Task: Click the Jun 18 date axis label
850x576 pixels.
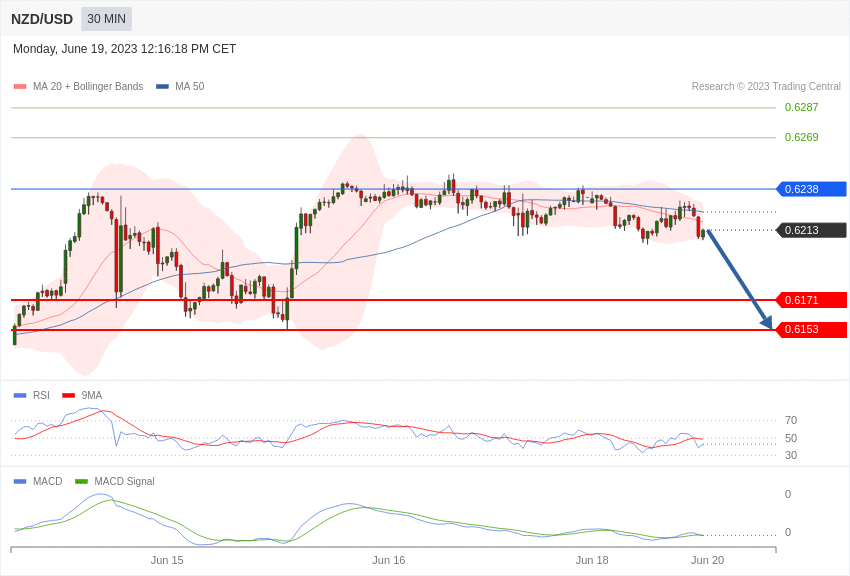Action: (x=592, y=560)
